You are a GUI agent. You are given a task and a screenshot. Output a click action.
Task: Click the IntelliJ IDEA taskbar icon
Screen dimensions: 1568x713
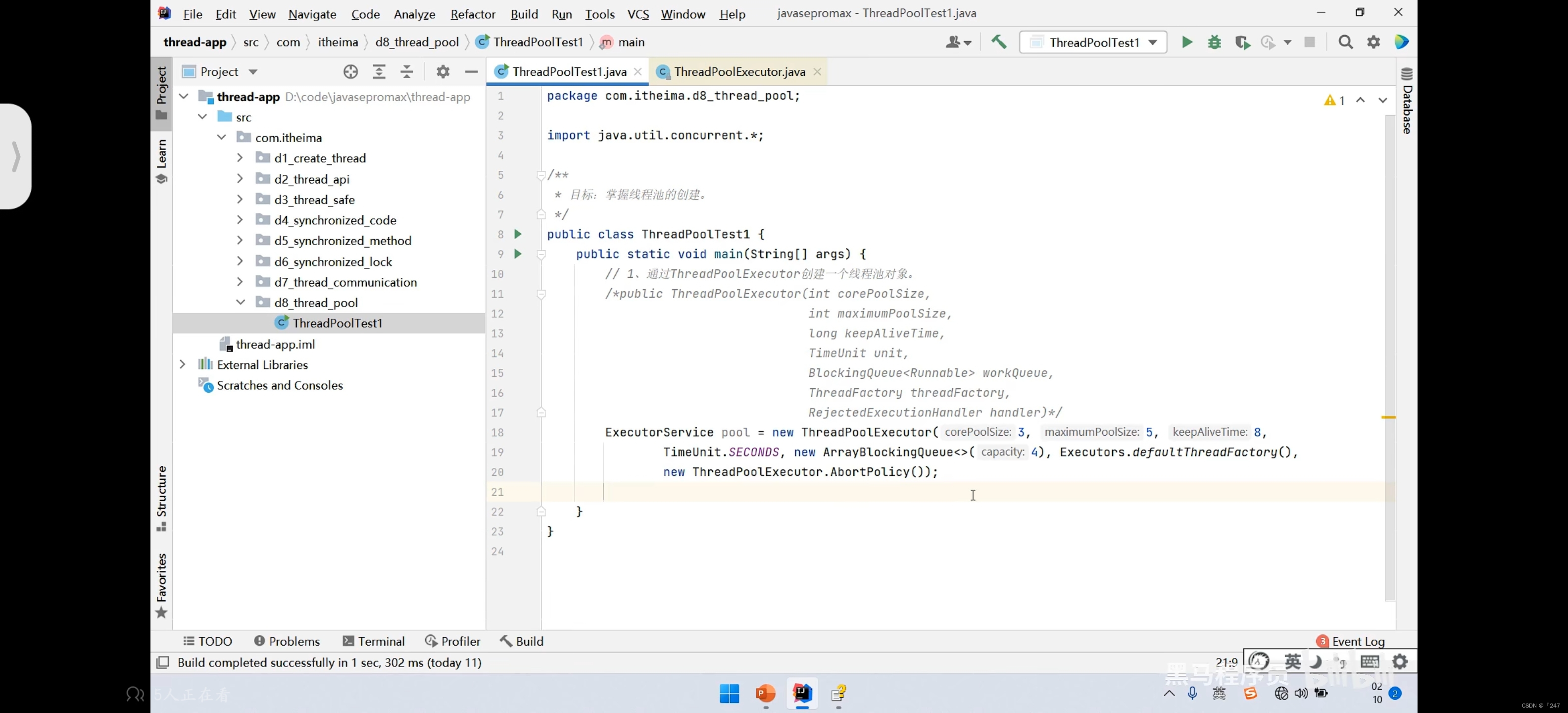[802, 693]
